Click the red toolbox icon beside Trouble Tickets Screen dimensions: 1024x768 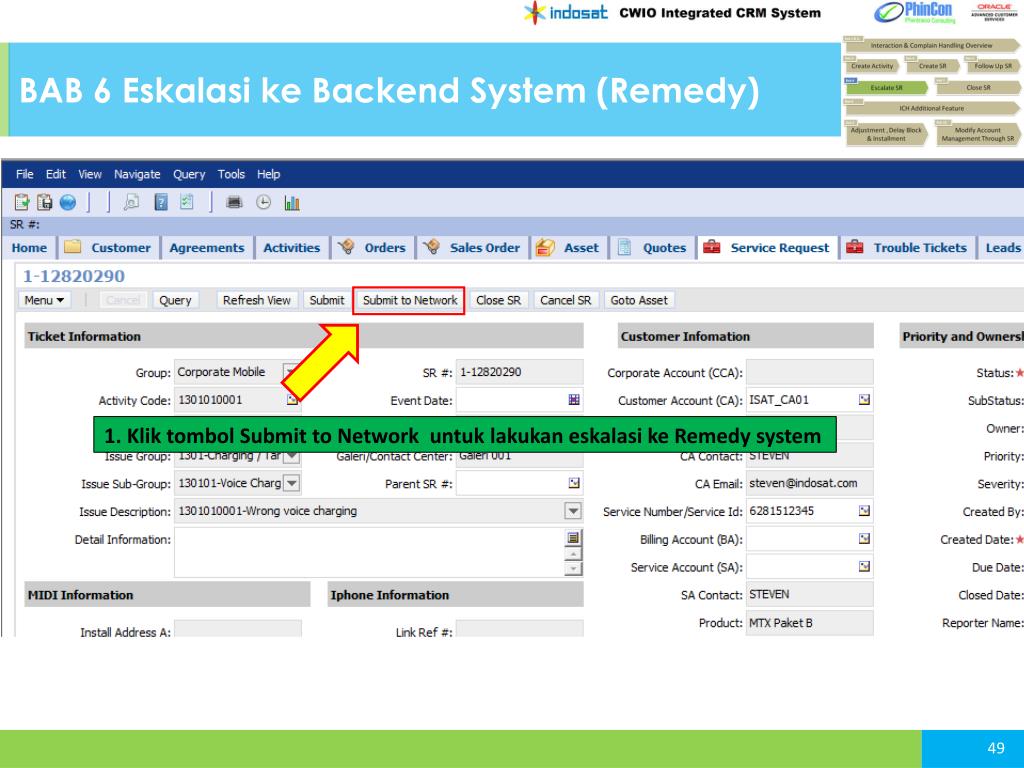(854, 247)
